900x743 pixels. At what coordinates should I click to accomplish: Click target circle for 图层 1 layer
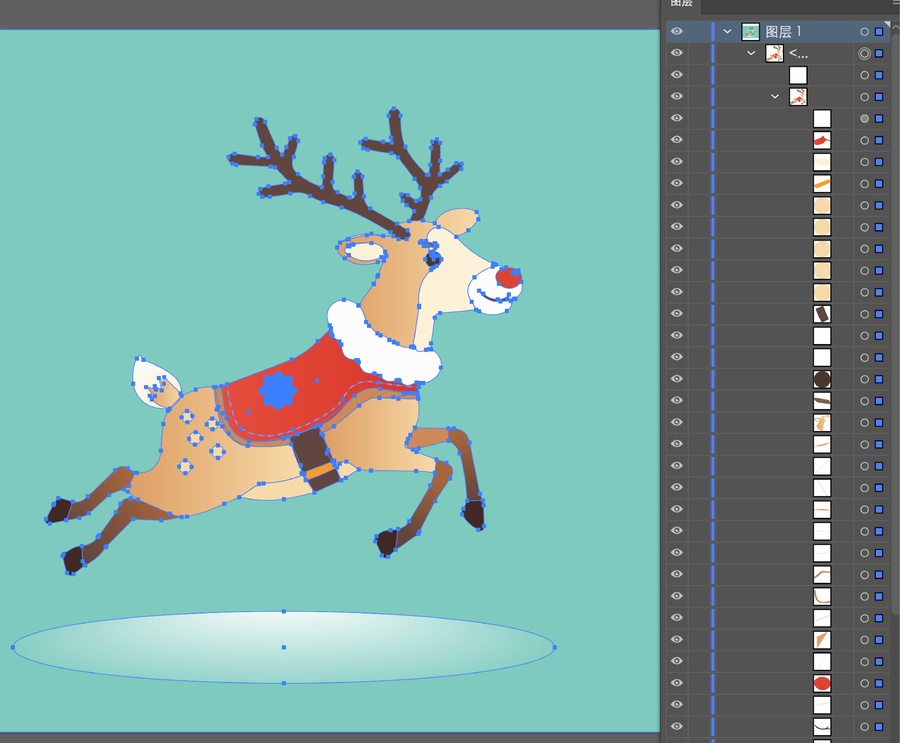[x=864, y=32]
